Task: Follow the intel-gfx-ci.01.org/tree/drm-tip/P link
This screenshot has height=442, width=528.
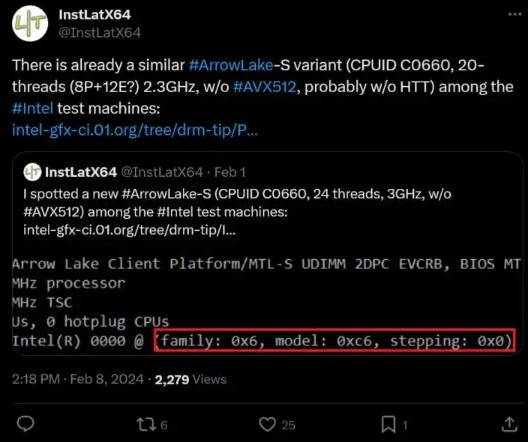Action: (135, 130)
